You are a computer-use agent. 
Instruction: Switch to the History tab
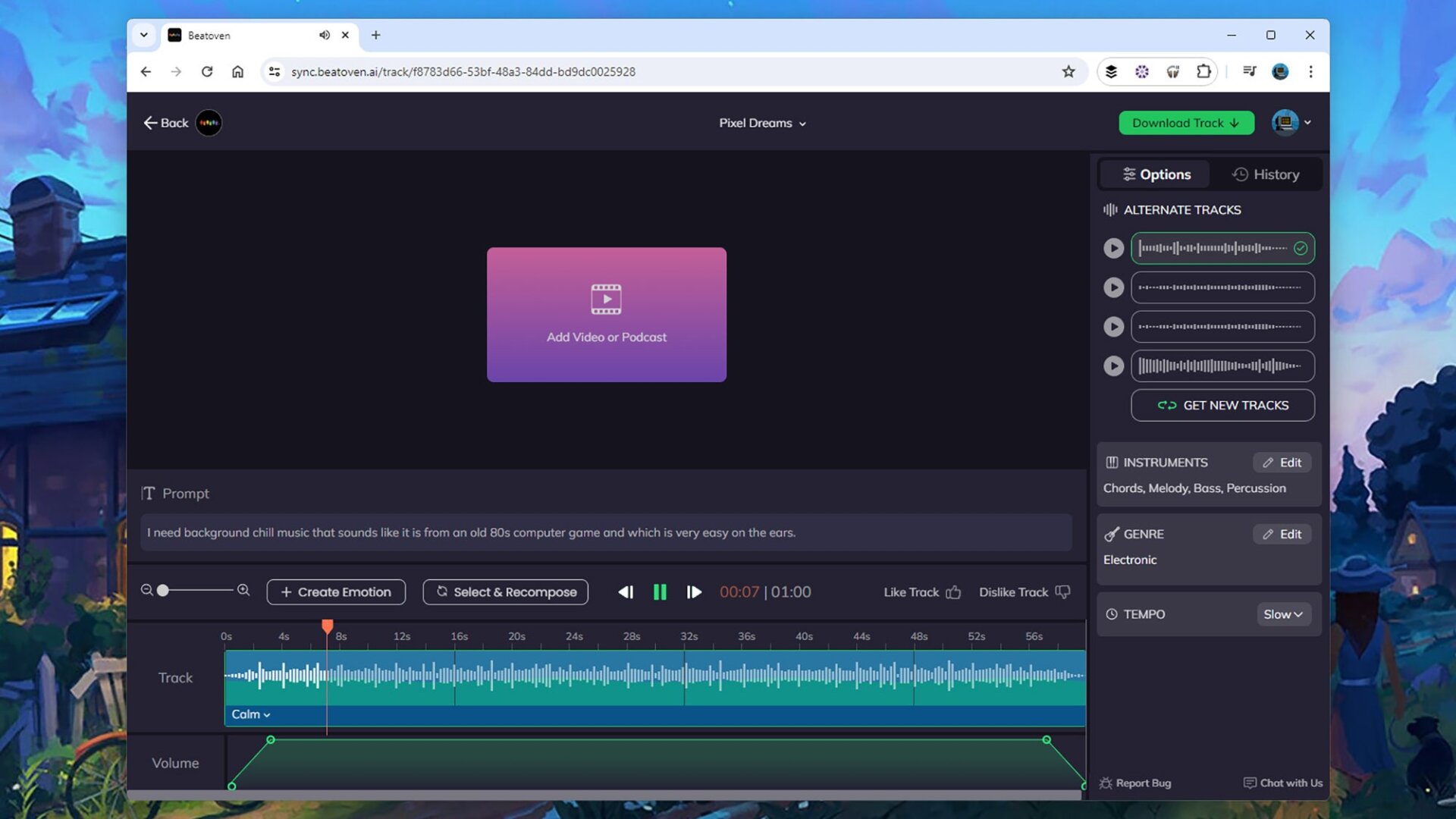click(1265, 174)
